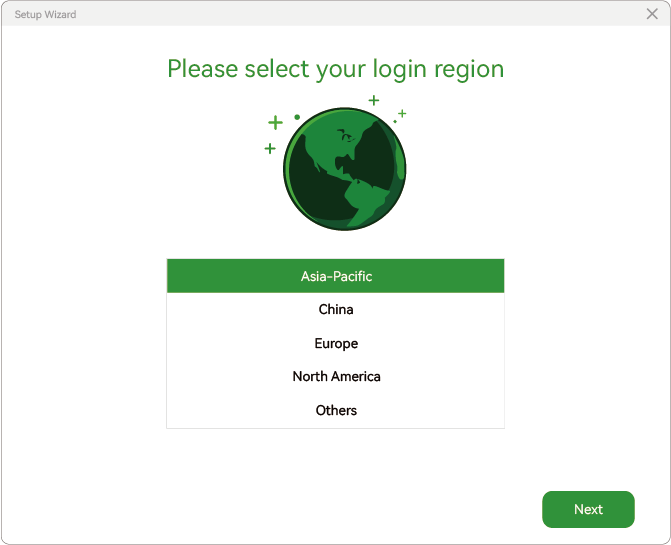671x545 pixels.
Task: Close the Setup Wizard window
Action: pyautogui.click(x=652, y=14)
